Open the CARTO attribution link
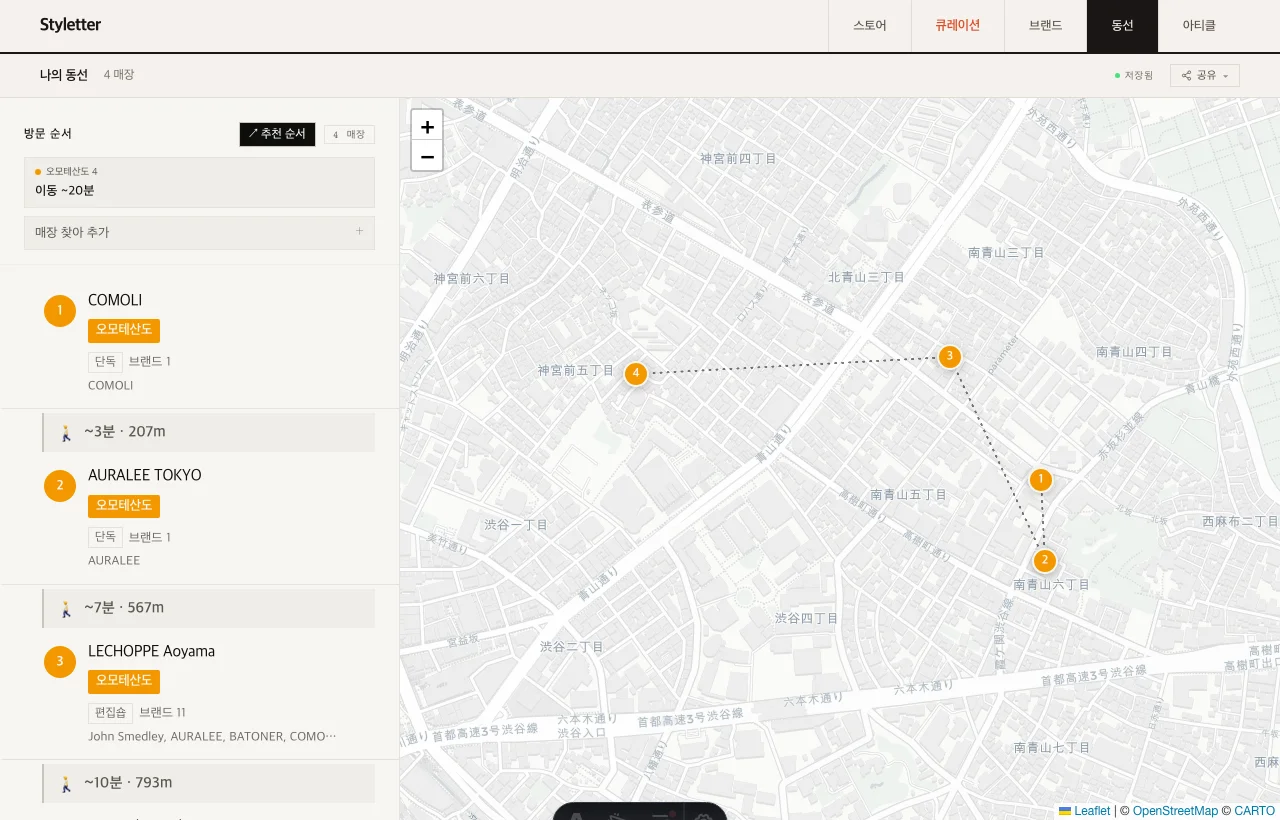The width and height of the screenshot is (1280, 820). click(1255, 811)
